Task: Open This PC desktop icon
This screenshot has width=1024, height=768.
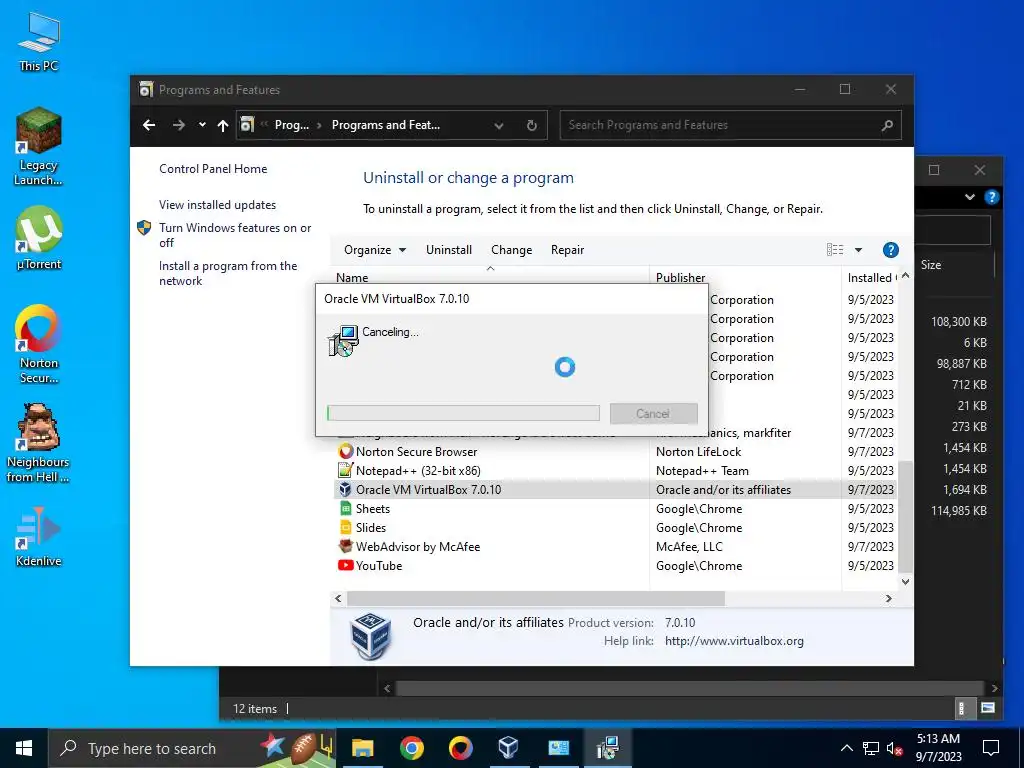Action: [x=39, y=41]
